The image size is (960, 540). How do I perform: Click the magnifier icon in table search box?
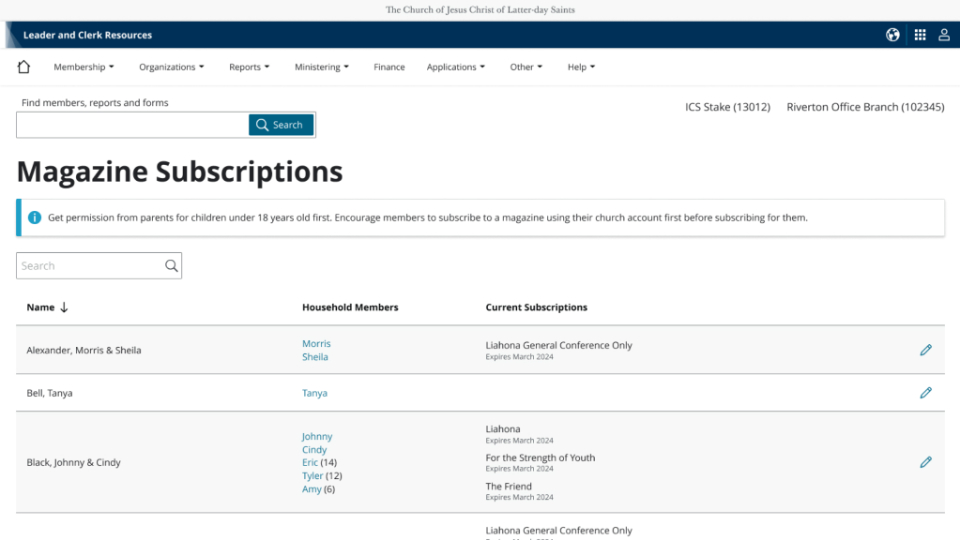171,266
